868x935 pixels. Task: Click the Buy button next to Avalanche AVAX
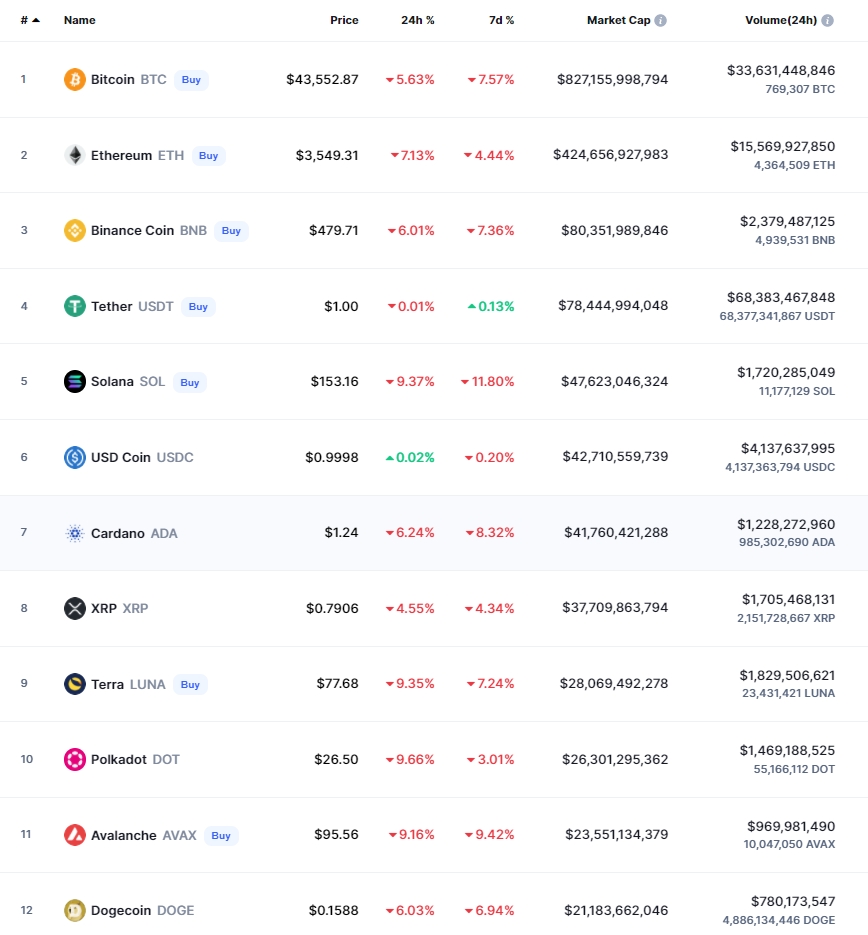tap(221, 836)
